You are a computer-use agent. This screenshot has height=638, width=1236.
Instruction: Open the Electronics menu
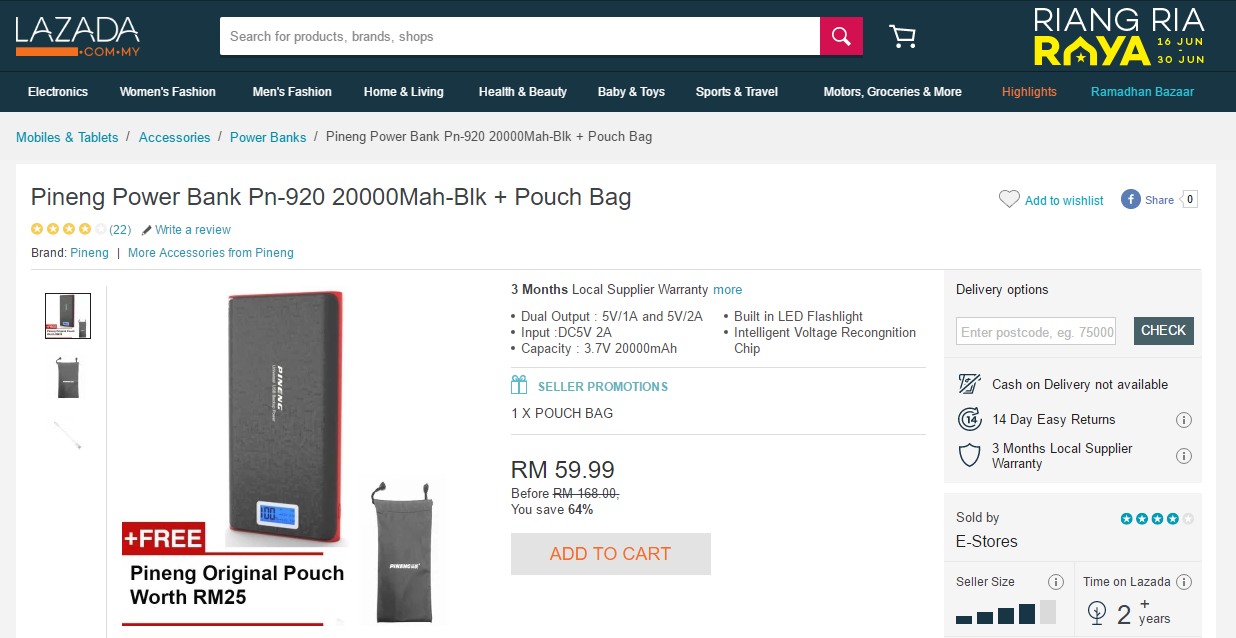click(58, 92)
